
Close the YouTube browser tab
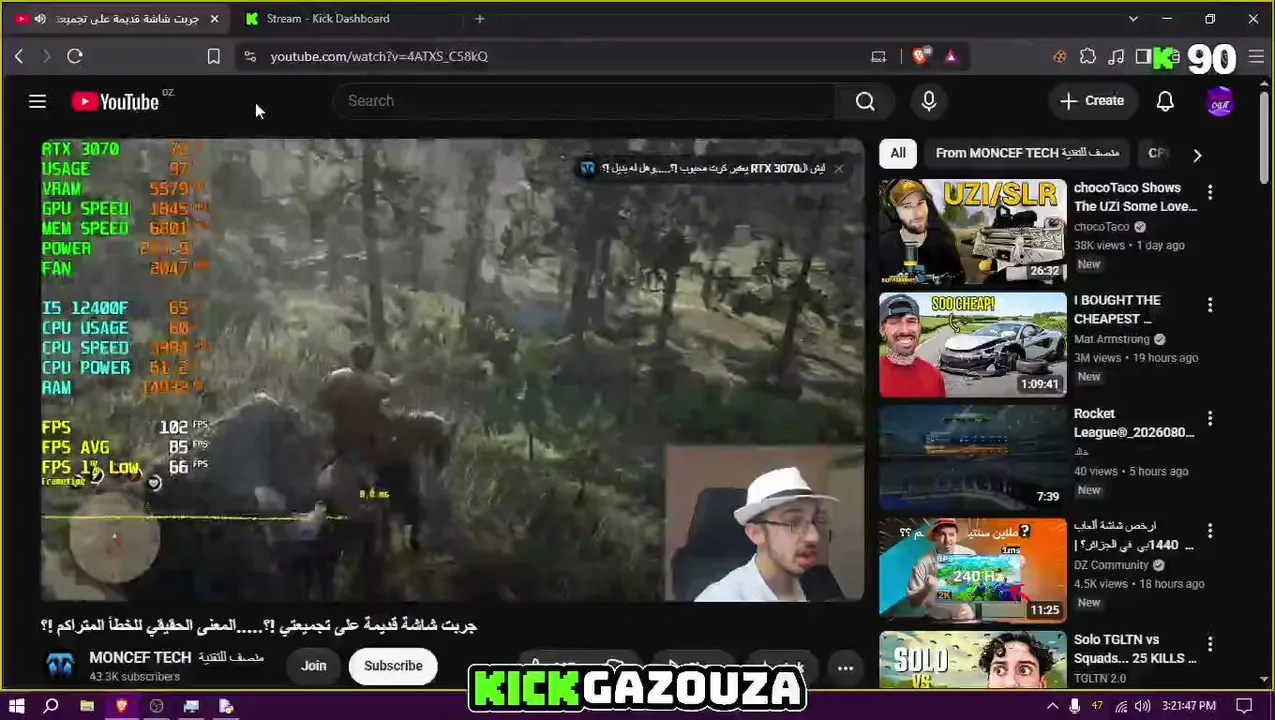pyautogui.click(x=214, y=19)
